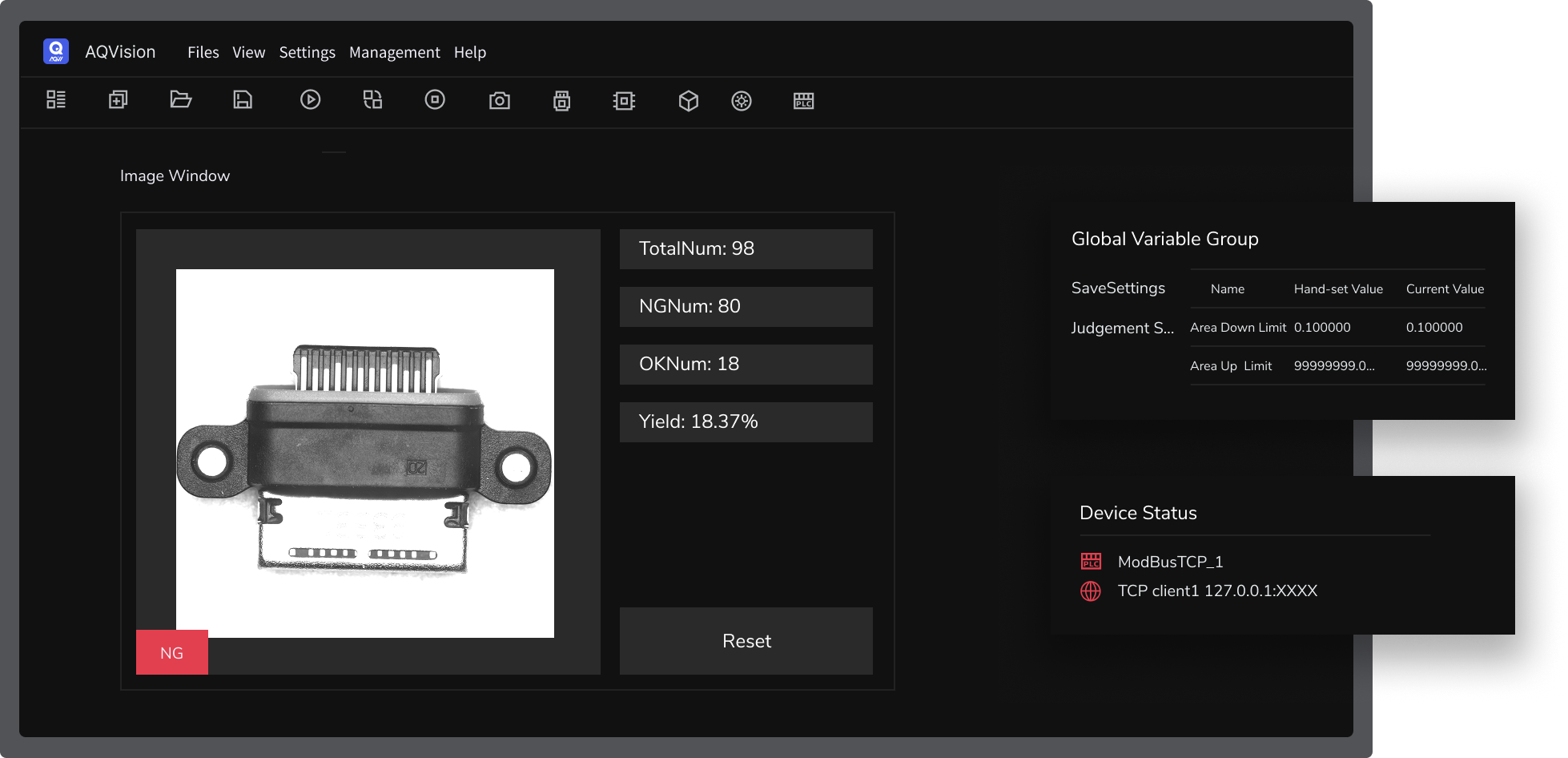Click the connector inspection image

click(x=365, y=454)
